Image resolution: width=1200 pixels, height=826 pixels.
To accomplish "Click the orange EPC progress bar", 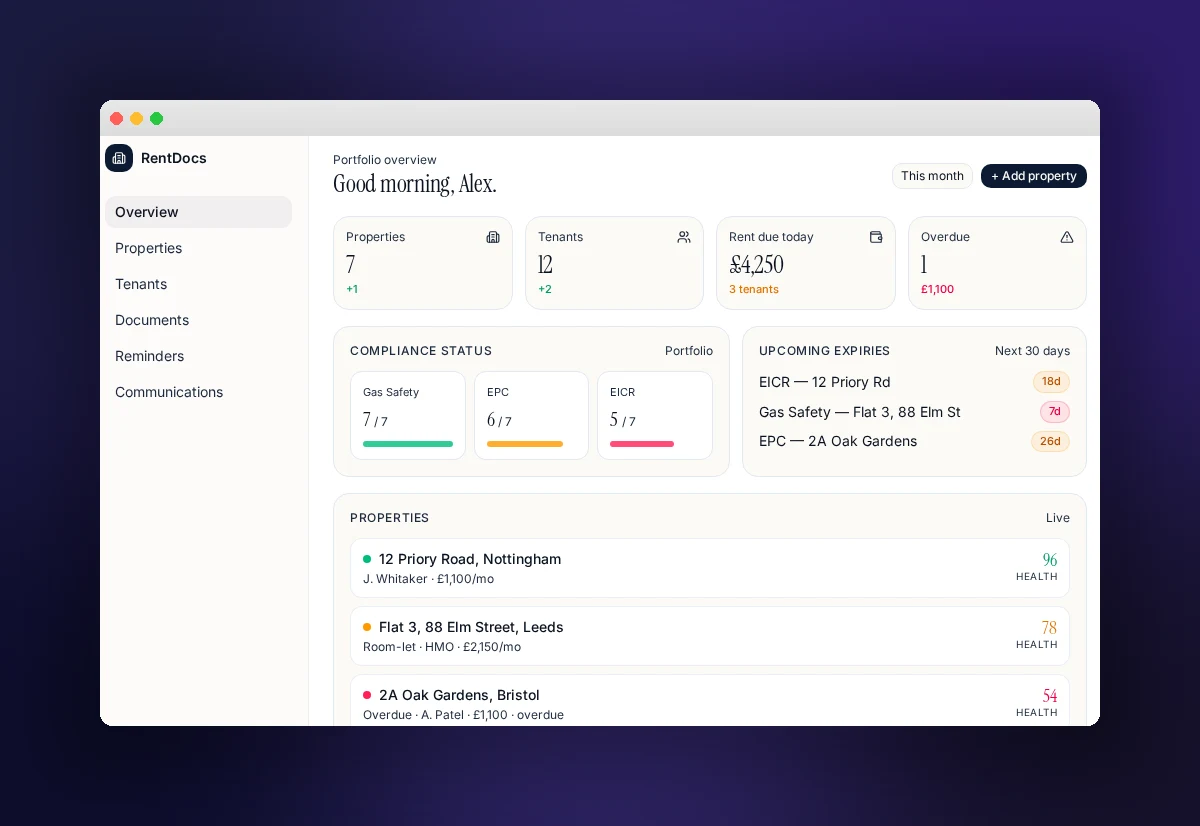I will (x=525, y=444).
